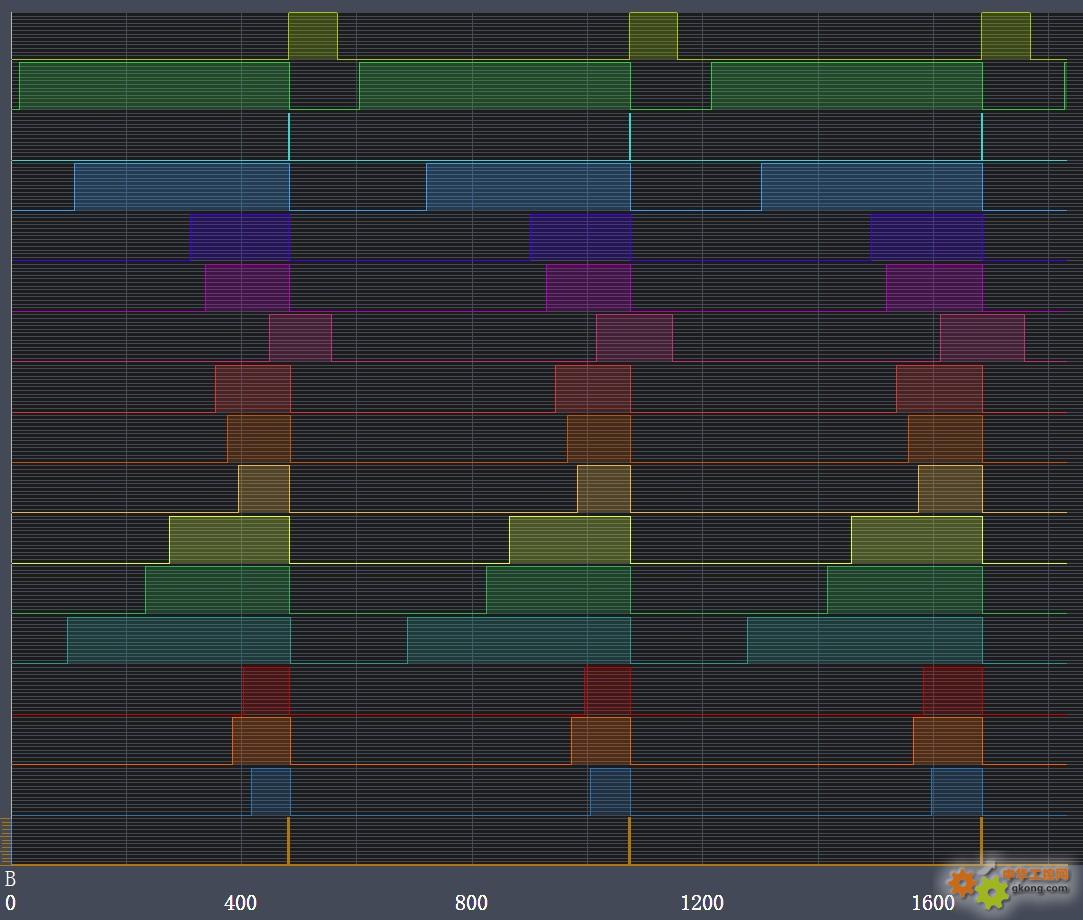Click the second pink pulse extending past the edge
The image size is (1083, 920).
pos(634,337)
